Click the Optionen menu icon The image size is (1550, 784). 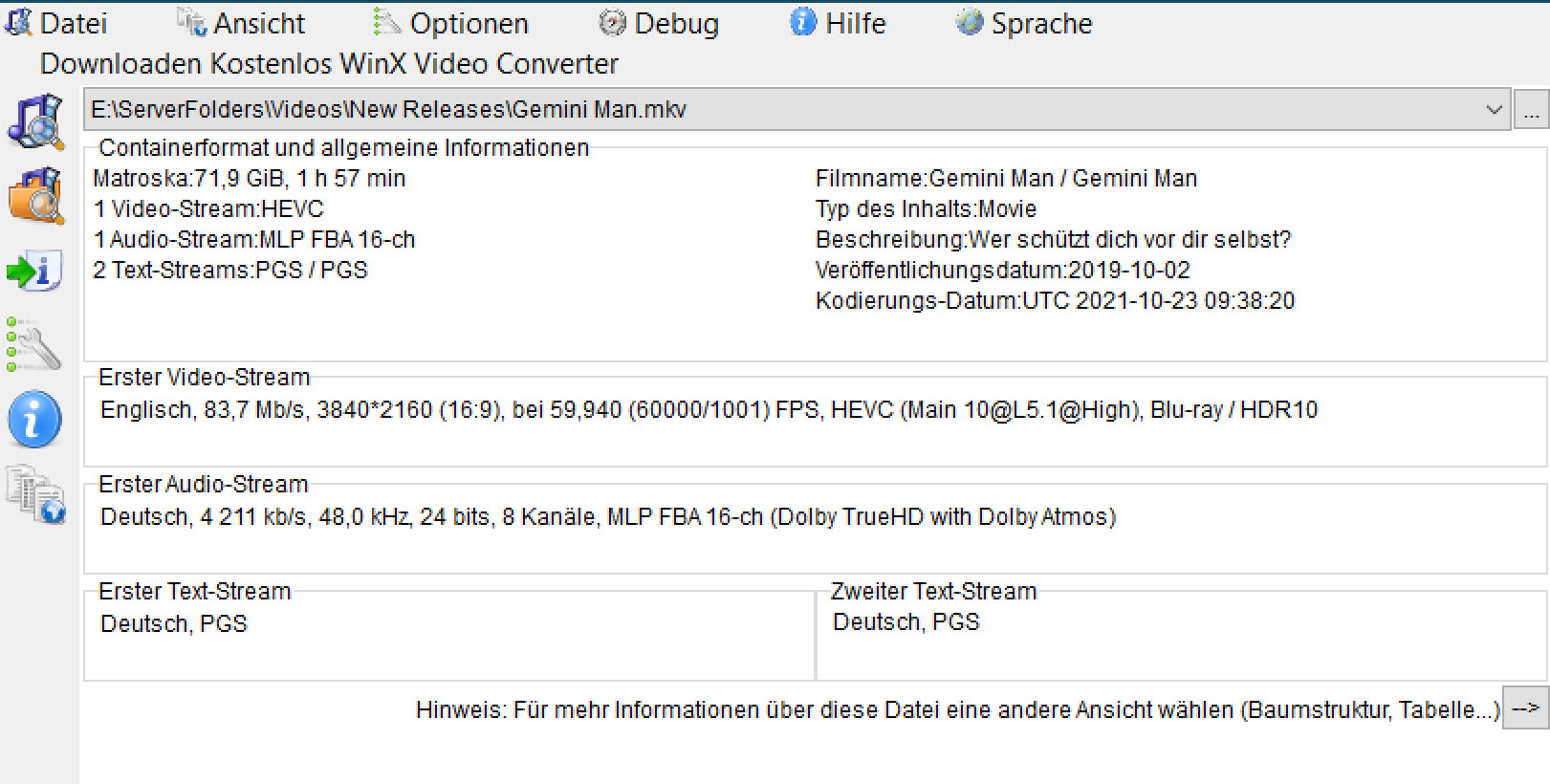pyautogui.click(x=386, y=22)
